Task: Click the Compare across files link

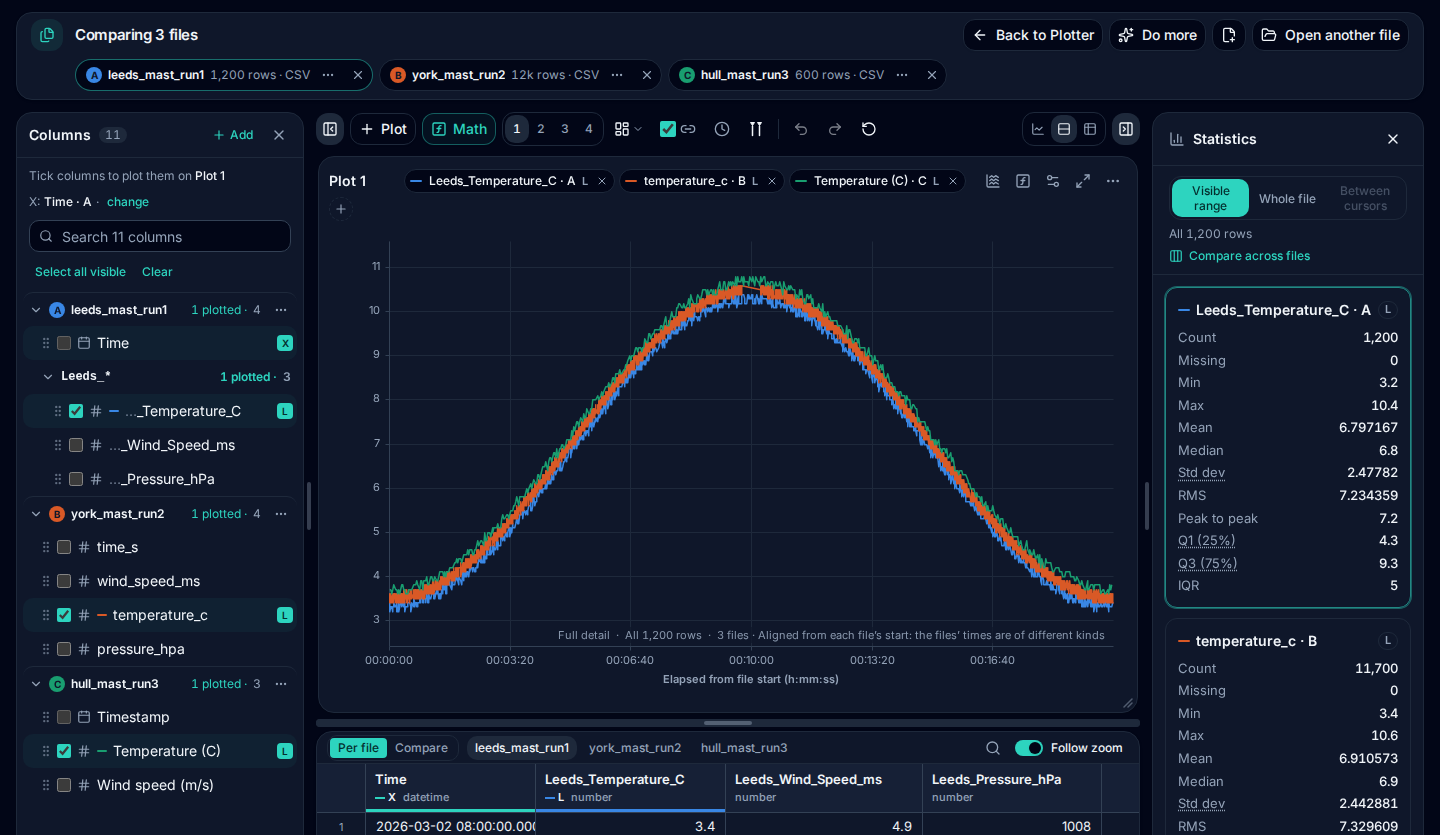Action: coord(1240,256)
